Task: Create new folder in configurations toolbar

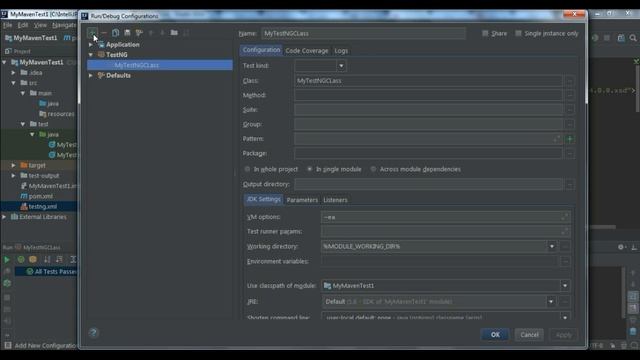Action: [x=174, y=33]
